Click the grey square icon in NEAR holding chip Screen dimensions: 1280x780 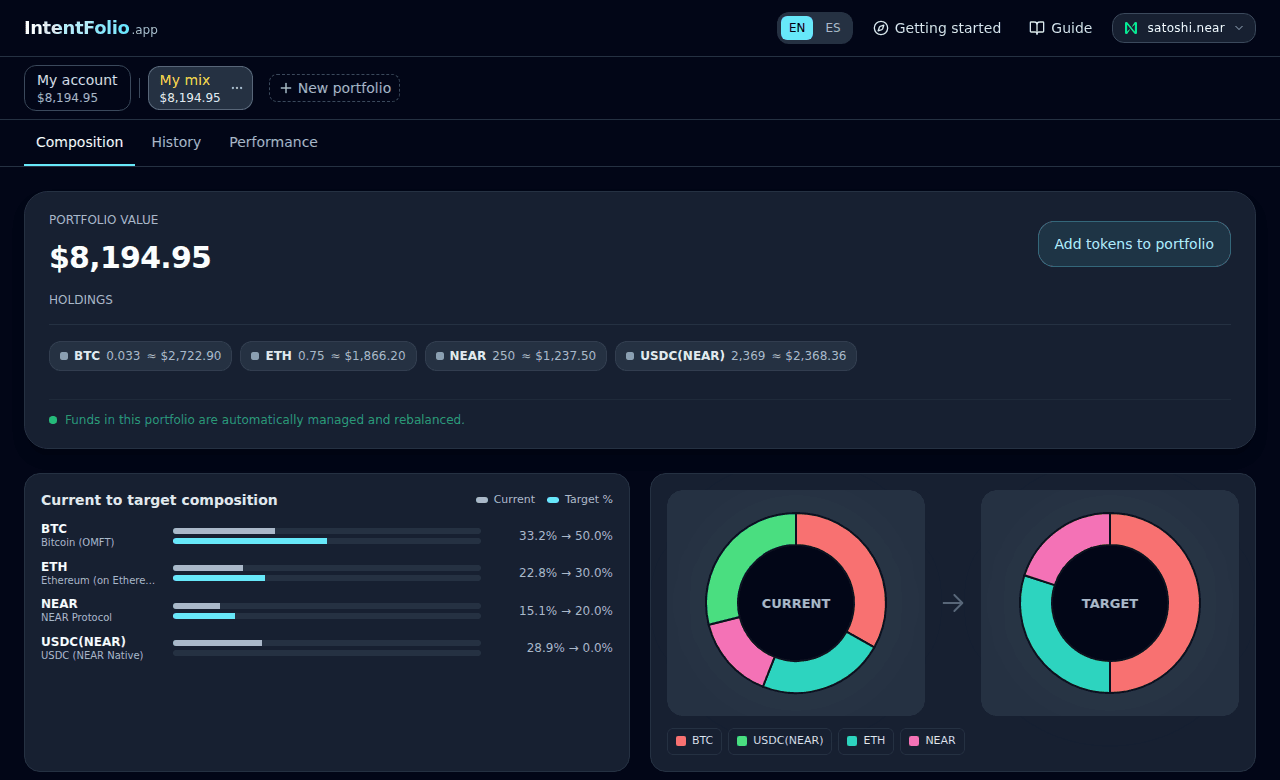tap(440, 356)
